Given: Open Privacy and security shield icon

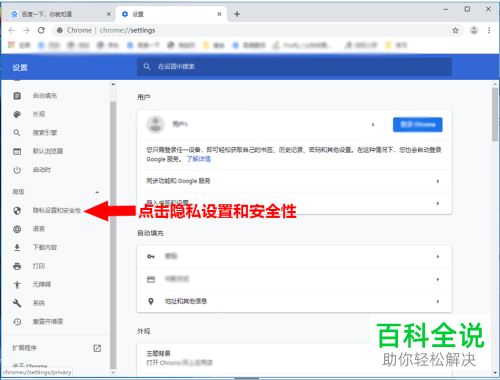Looking at the screenshot, I should (17, 210).
